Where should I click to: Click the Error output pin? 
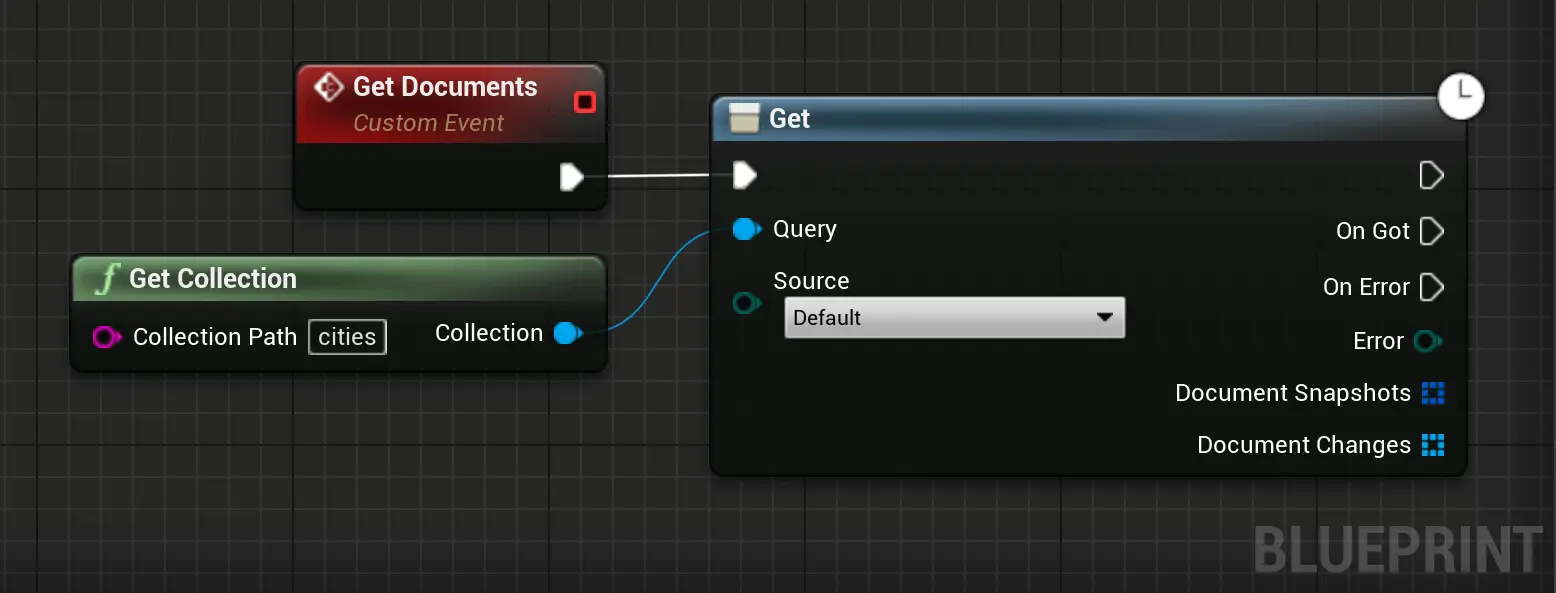(x=1428, y=341)
